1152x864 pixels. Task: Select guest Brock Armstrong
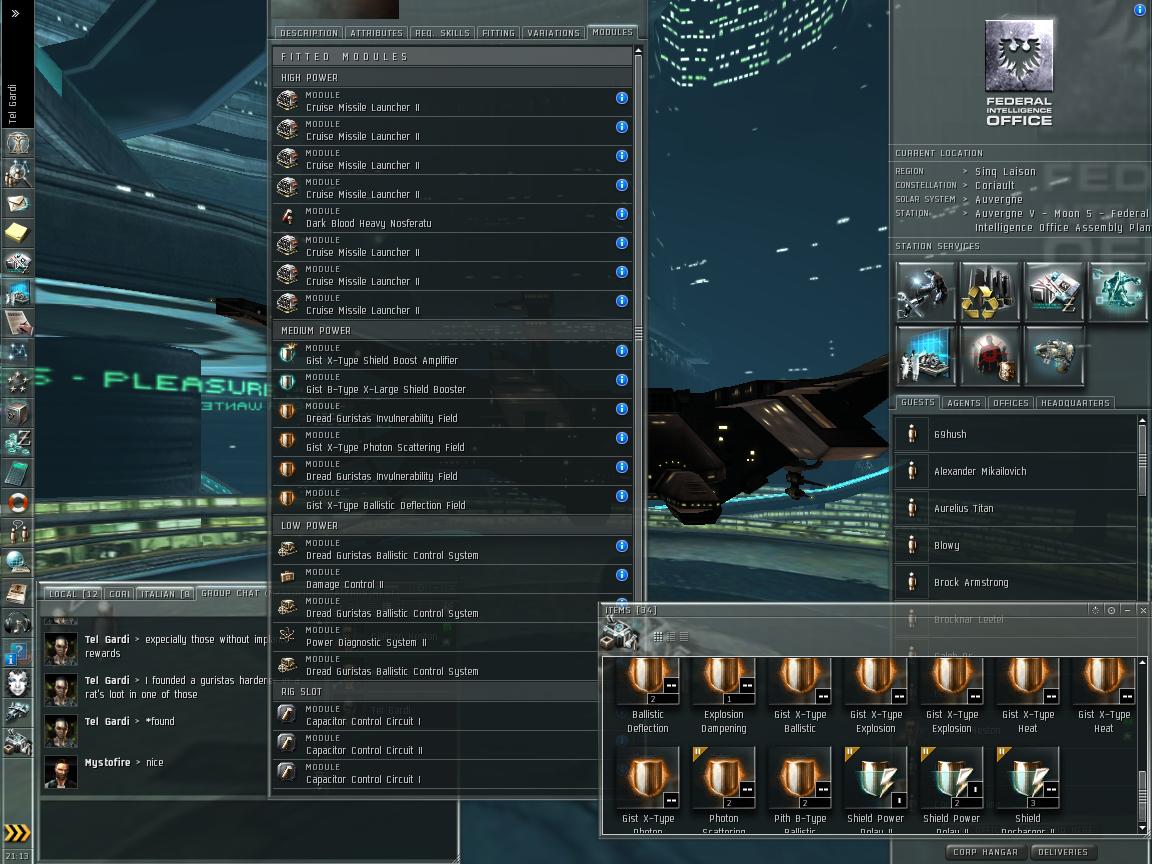tap(1015, 582)
